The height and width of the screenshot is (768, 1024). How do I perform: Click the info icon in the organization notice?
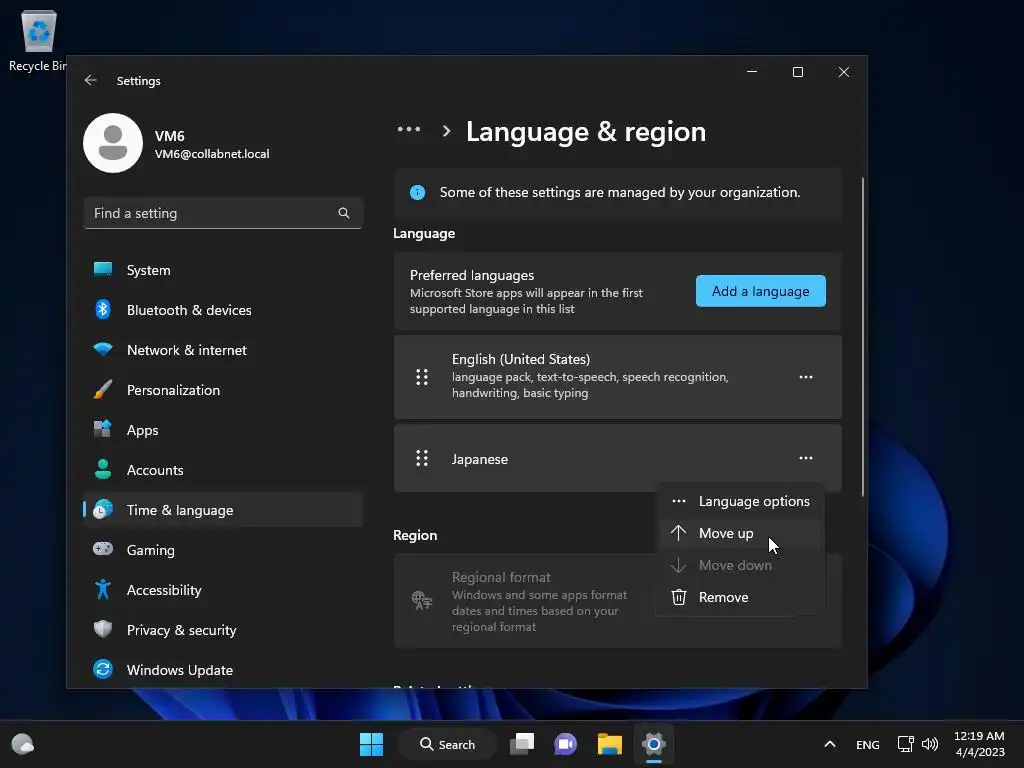[417, 192]
